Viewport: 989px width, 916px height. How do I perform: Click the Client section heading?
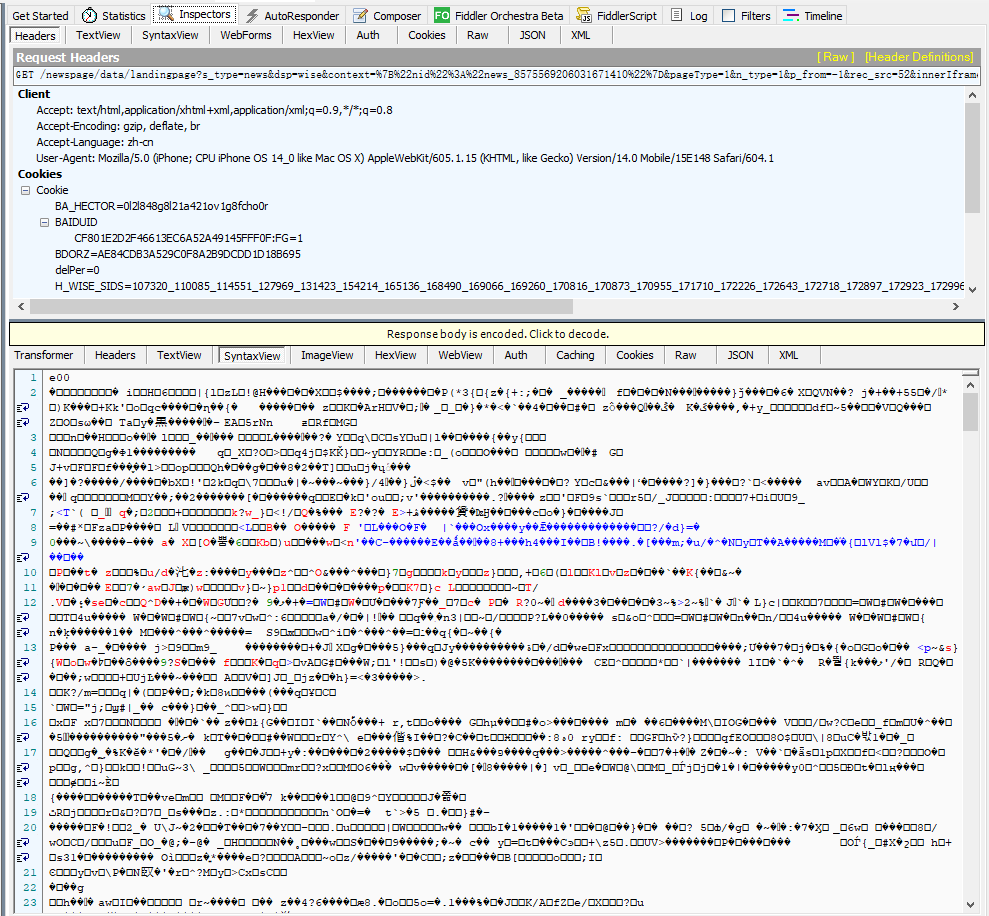coord(33,93)
